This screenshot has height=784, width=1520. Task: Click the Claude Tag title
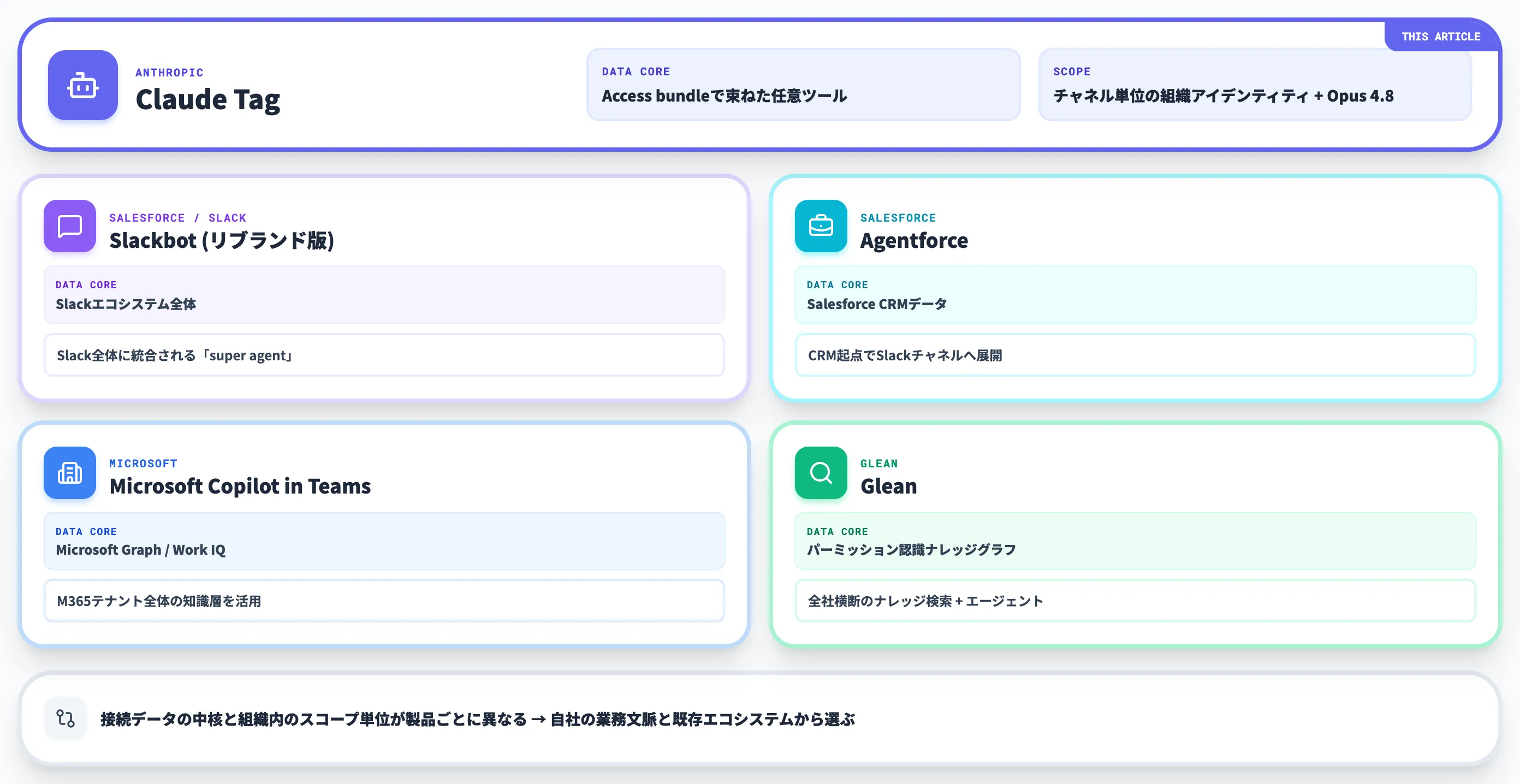pos(207,99)
